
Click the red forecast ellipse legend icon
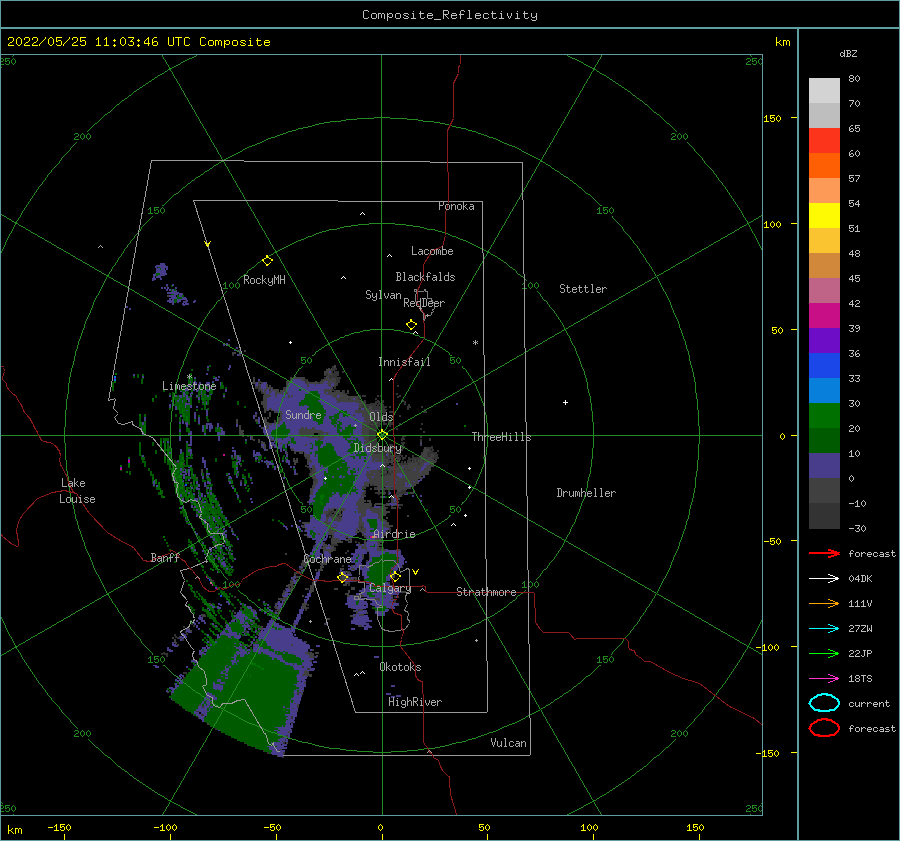click(x=824, y=728)
